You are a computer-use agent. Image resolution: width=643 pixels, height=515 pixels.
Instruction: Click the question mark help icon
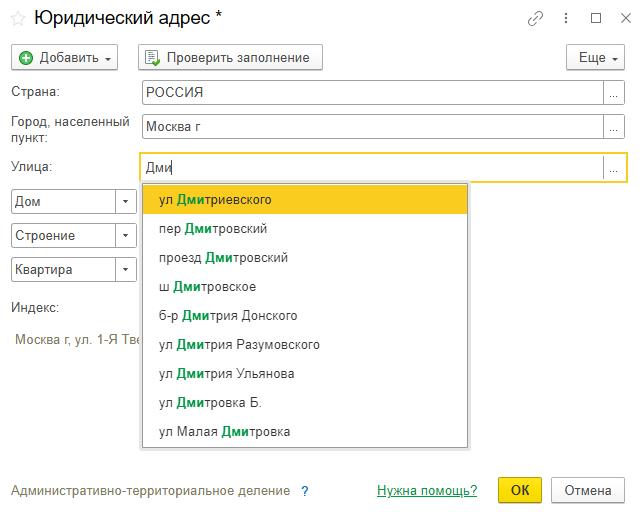click(305, 491)
